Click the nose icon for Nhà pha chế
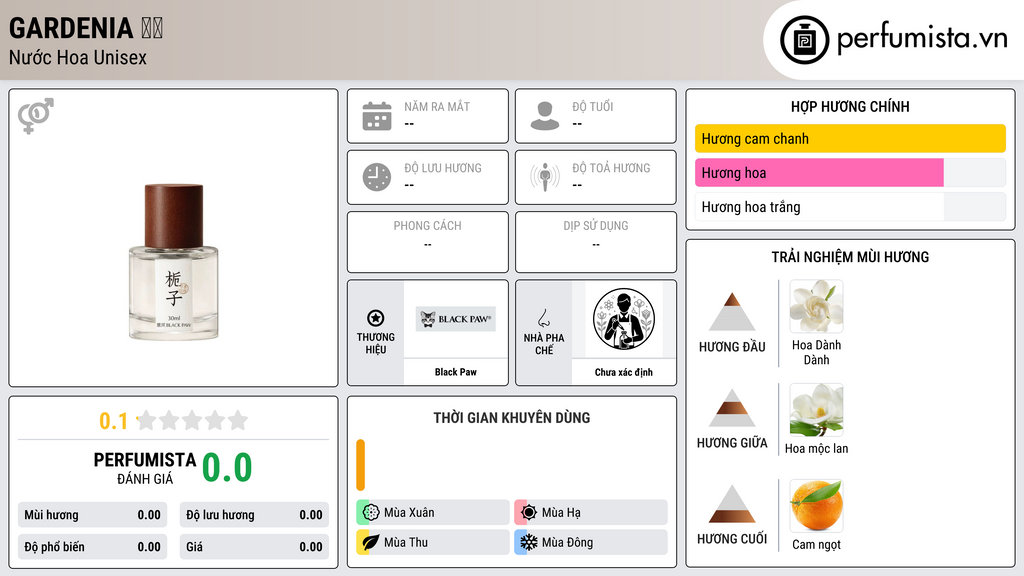Screen dimensions: 1024x576 (x=543, y=318)
